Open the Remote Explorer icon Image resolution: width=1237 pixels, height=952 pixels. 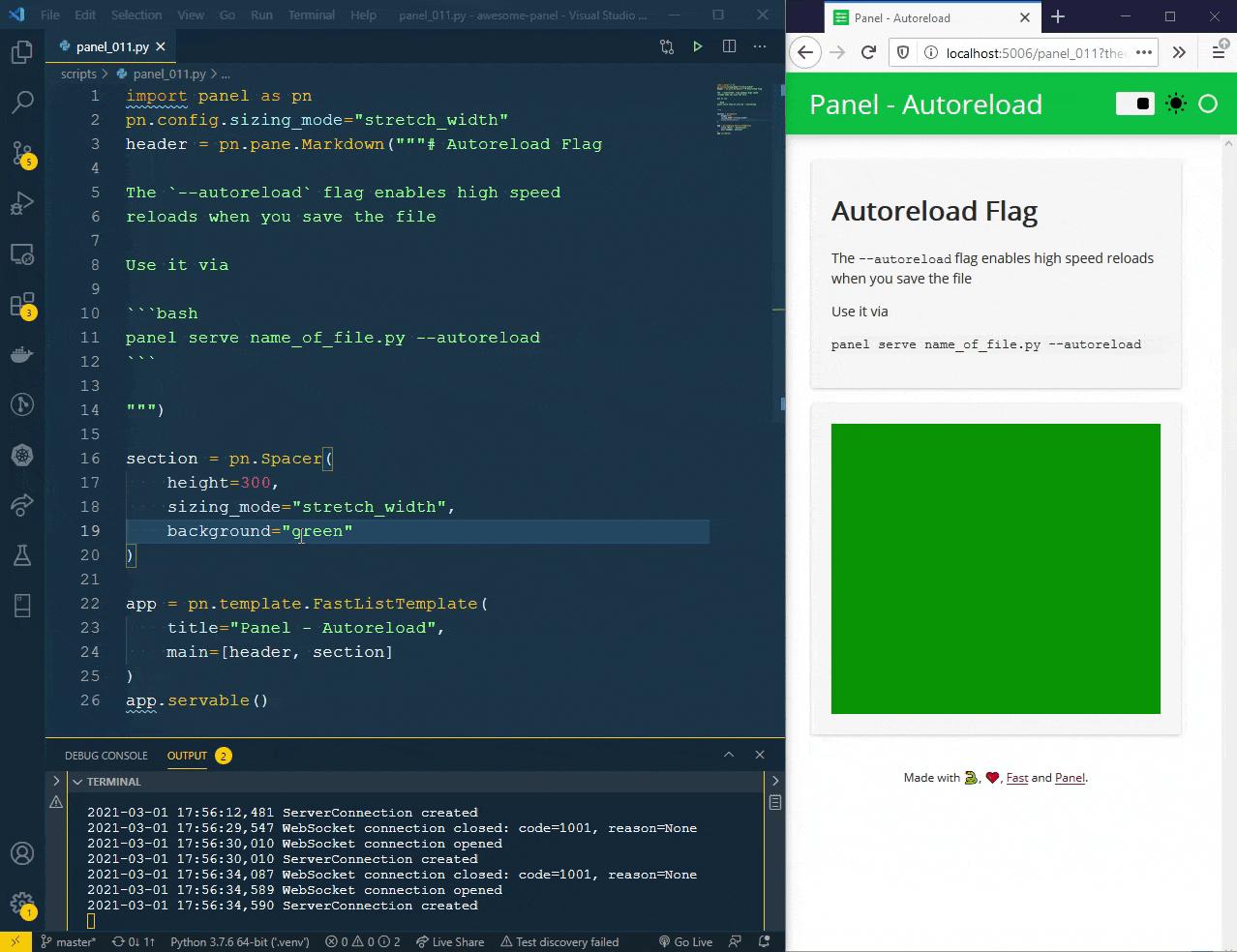click(21, 253)
